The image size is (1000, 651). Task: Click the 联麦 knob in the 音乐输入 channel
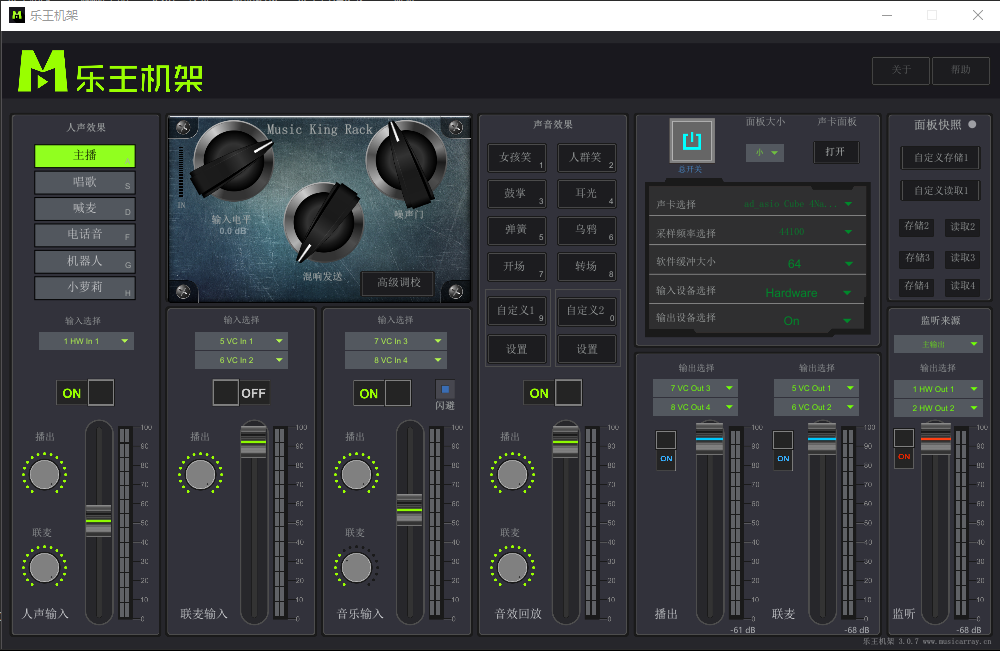click(x=356, y=567)
